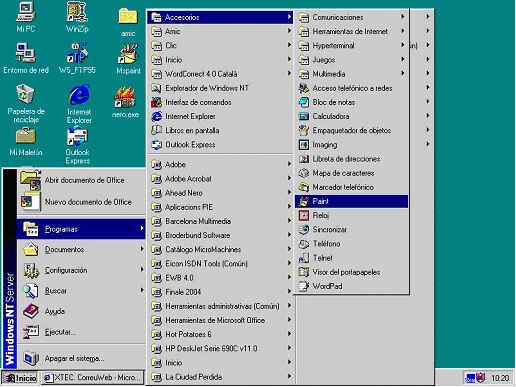Open Calculadora in the accessories submenu
Viewport: 516px width, 387px height.
351,116
